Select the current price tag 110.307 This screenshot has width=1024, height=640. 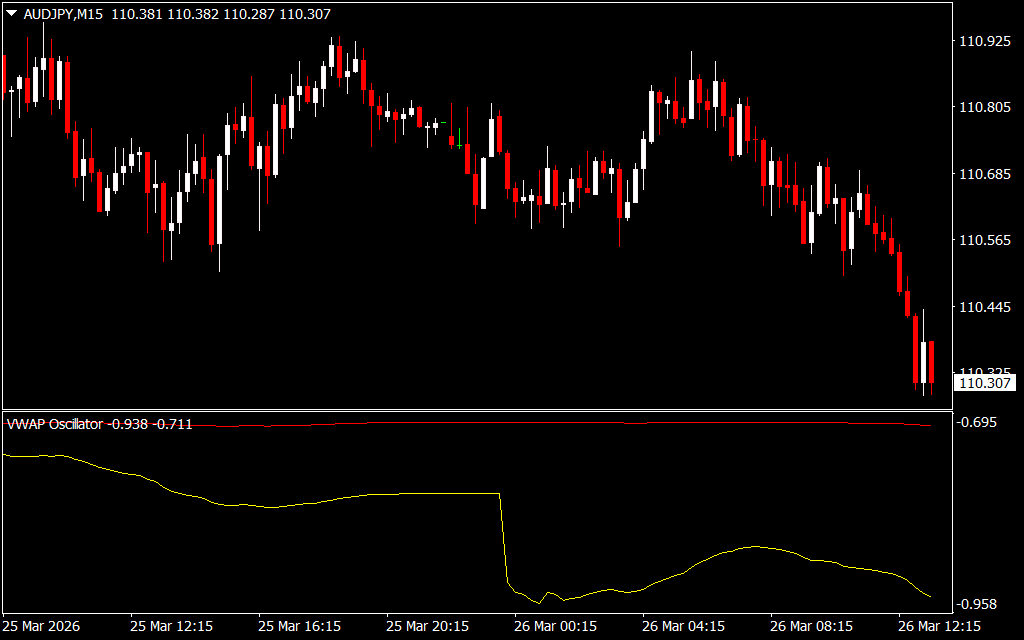pyautogui.click(x=985, y=383)
